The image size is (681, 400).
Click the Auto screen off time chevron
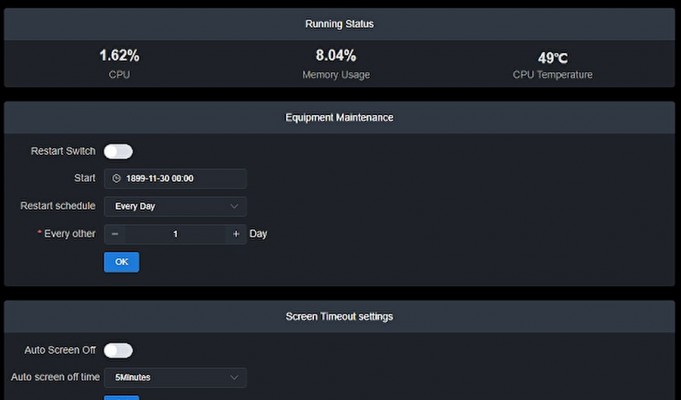click(x=234, y=377)
